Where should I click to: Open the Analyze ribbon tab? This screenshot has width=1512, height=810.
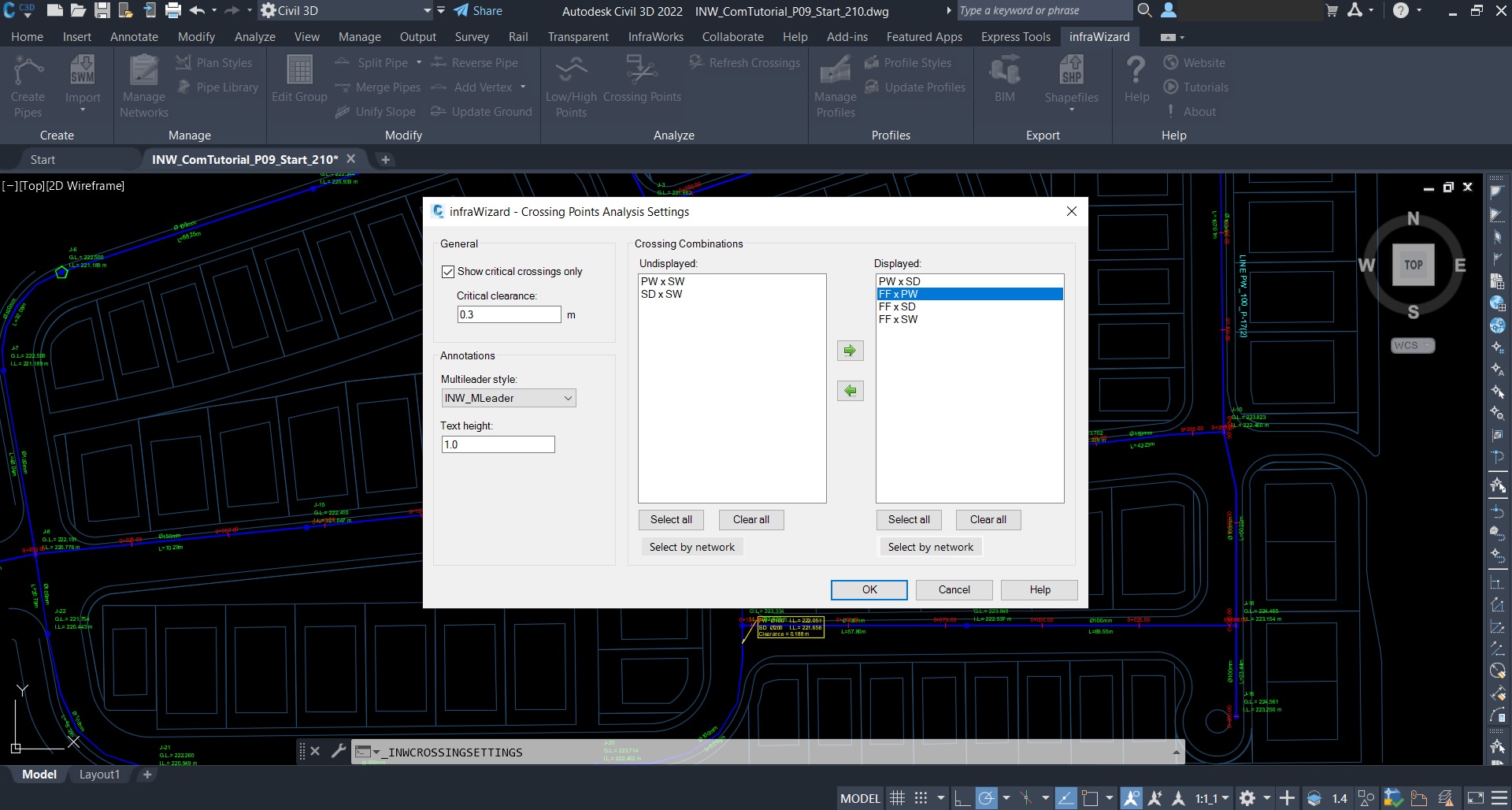coord(254,37)
